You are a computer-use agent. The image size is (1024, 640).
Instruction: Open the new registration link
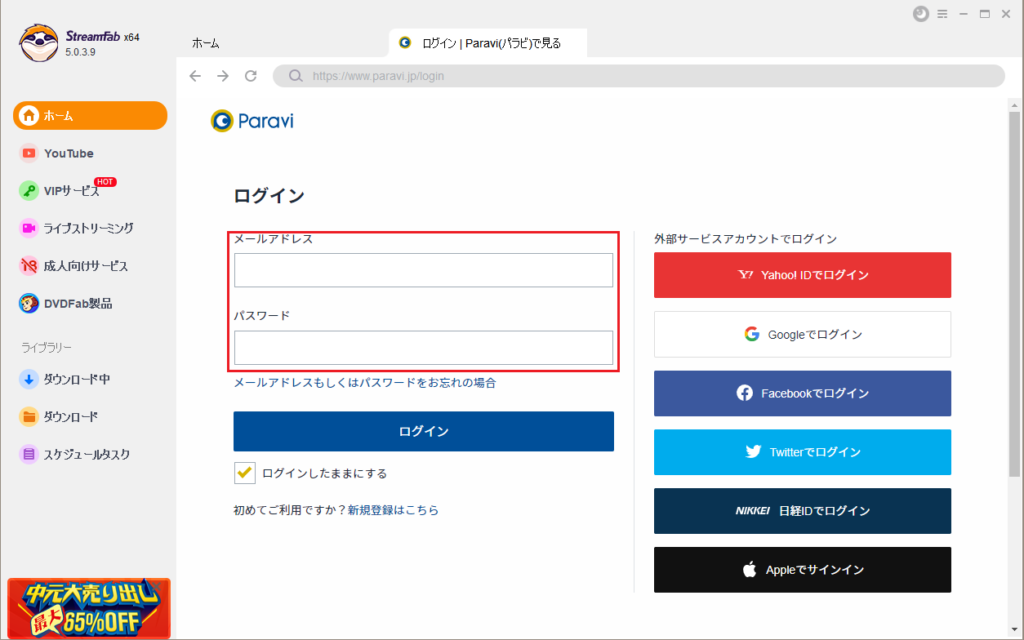[x=393, y=510]
